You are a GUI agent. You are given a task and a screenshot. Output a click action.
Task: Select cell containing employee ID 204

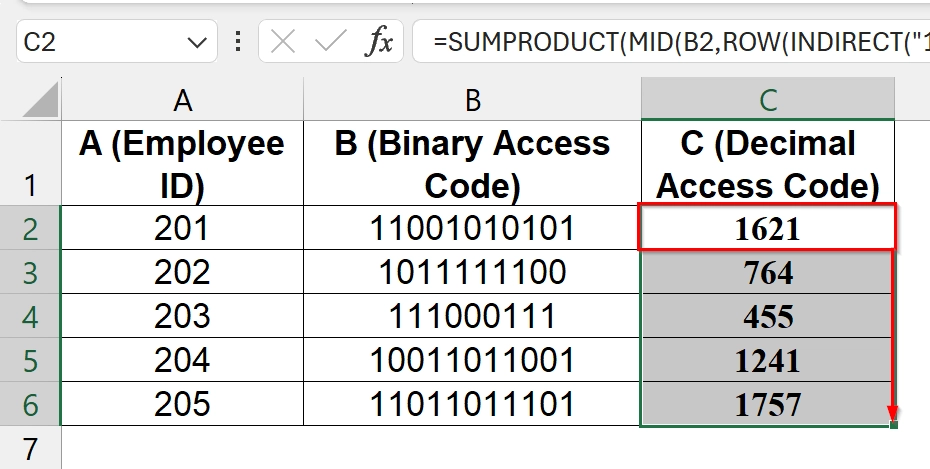(x=182, y=359)
